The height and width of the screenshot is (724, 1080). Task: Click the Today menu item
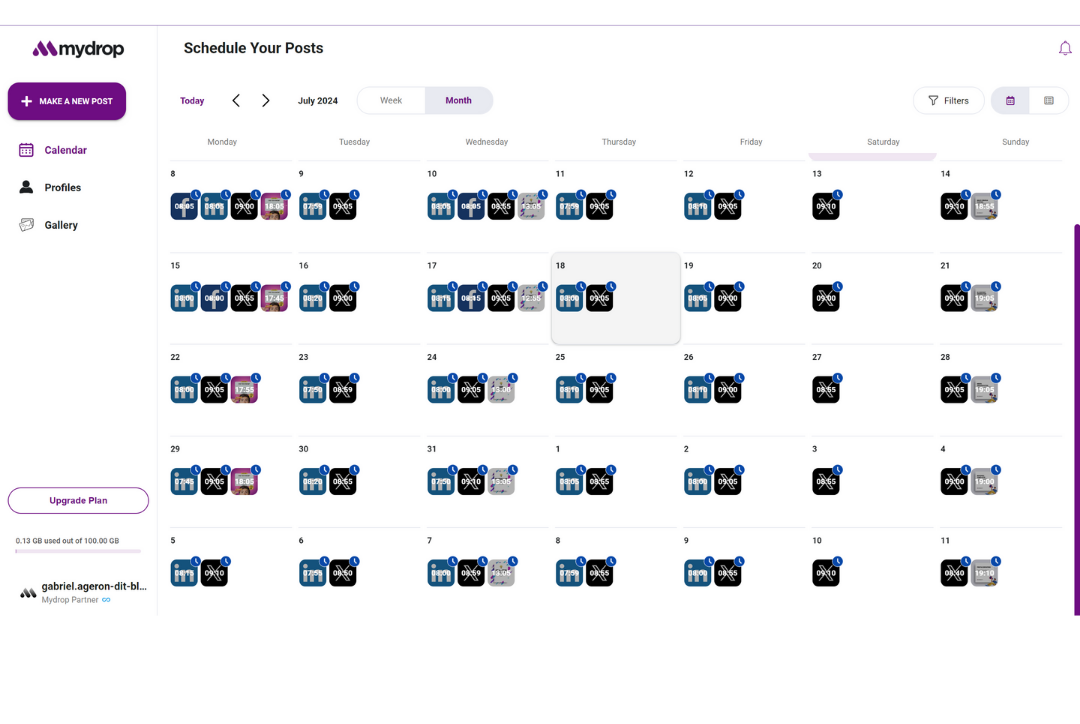[x=192, y=100]
